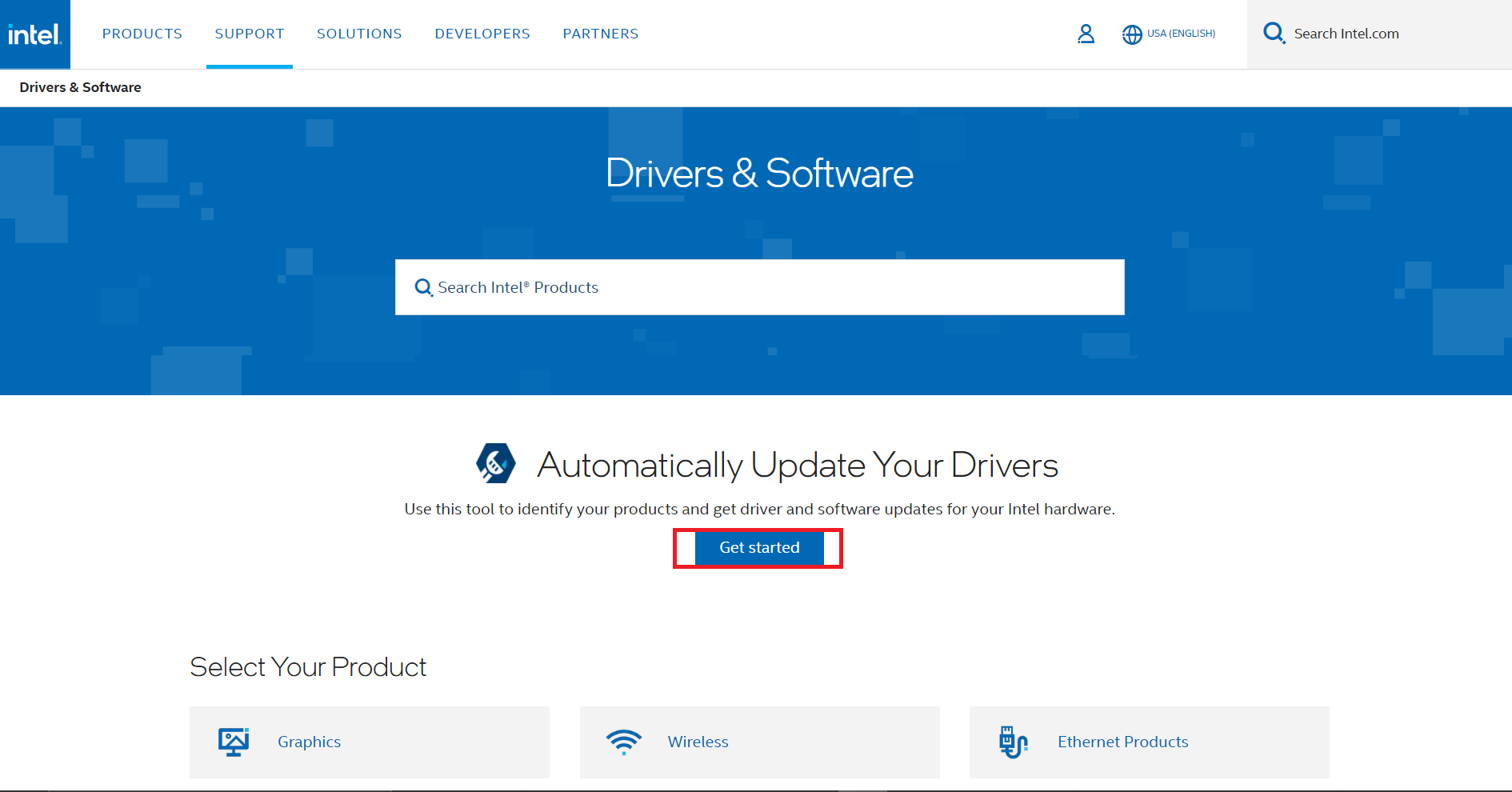This screenshot has width=1512, height=792.
Task: Click the magnifier icon beside Search Intel.com
Action: (1274, 34)
